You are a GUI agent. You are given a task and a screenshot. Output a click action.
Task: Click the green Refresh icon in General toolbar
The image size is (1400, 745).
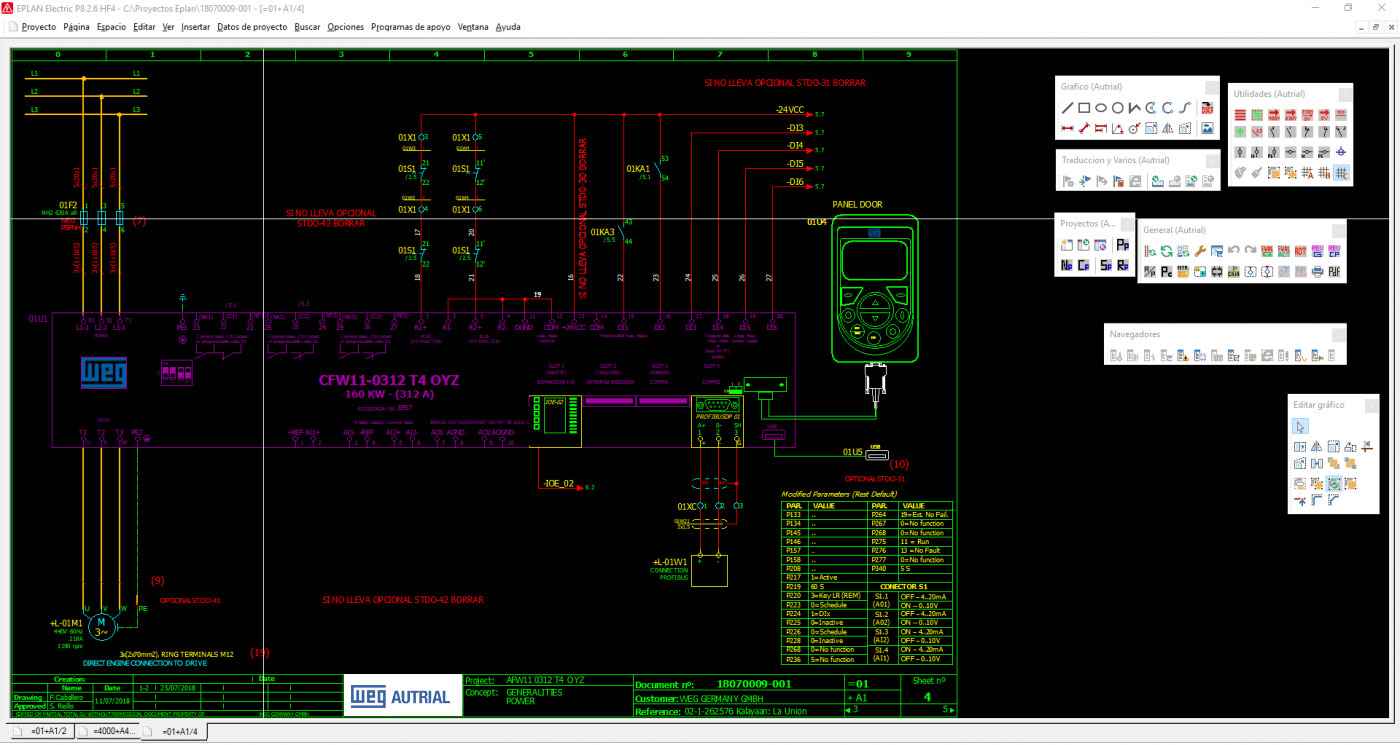click(1166, 251)
